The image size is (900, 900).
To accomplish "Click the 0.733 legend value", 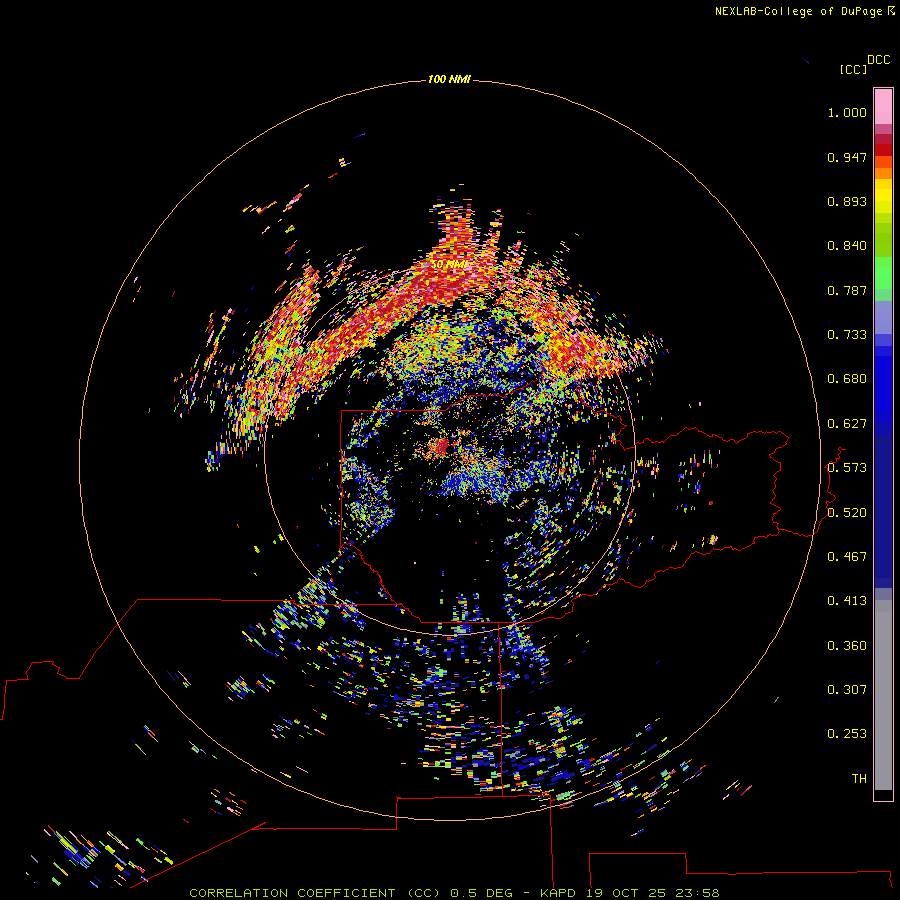I will pos(847,335).
